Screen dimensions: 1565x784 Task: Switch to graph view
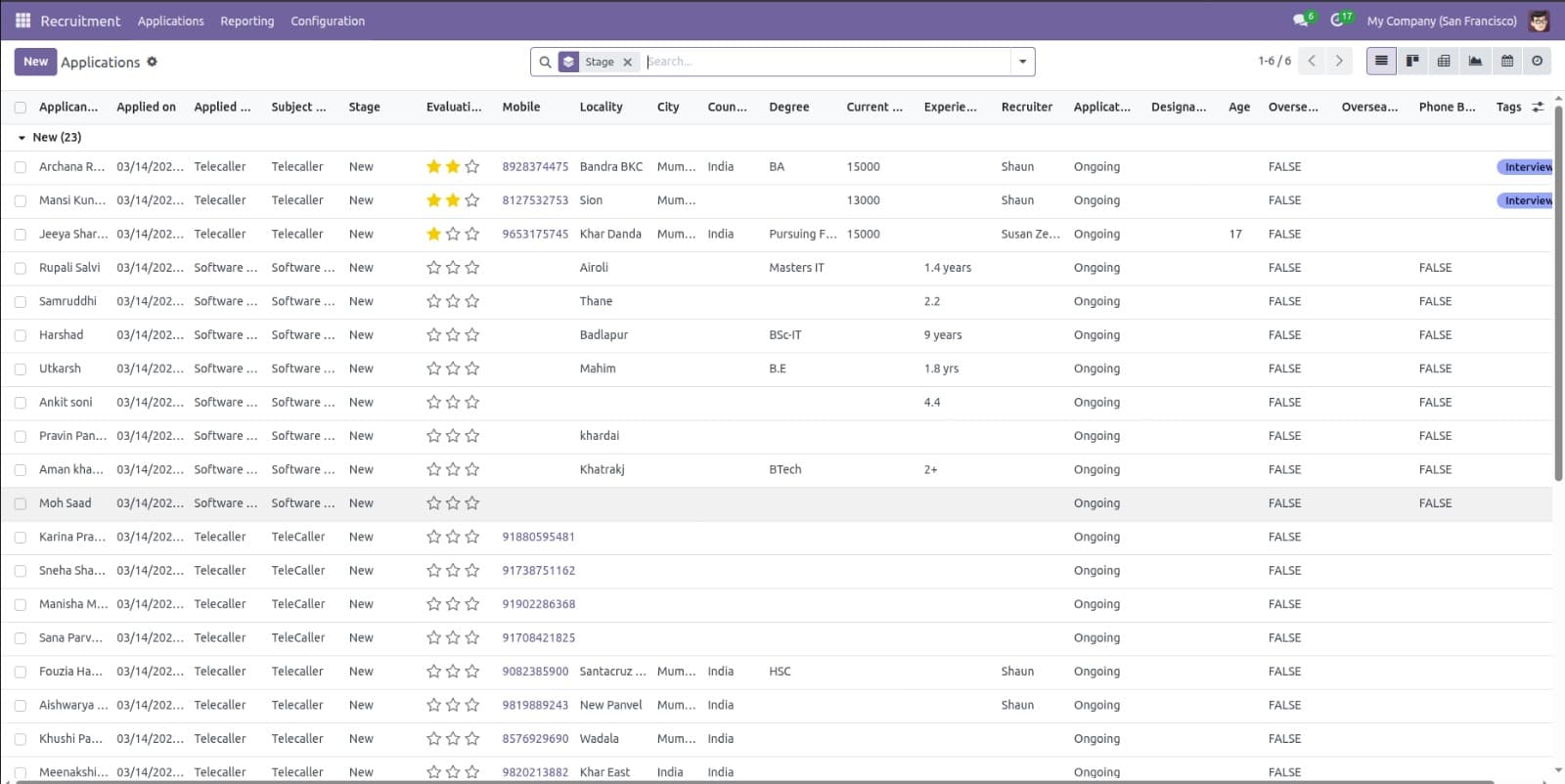pos(1475,61)
